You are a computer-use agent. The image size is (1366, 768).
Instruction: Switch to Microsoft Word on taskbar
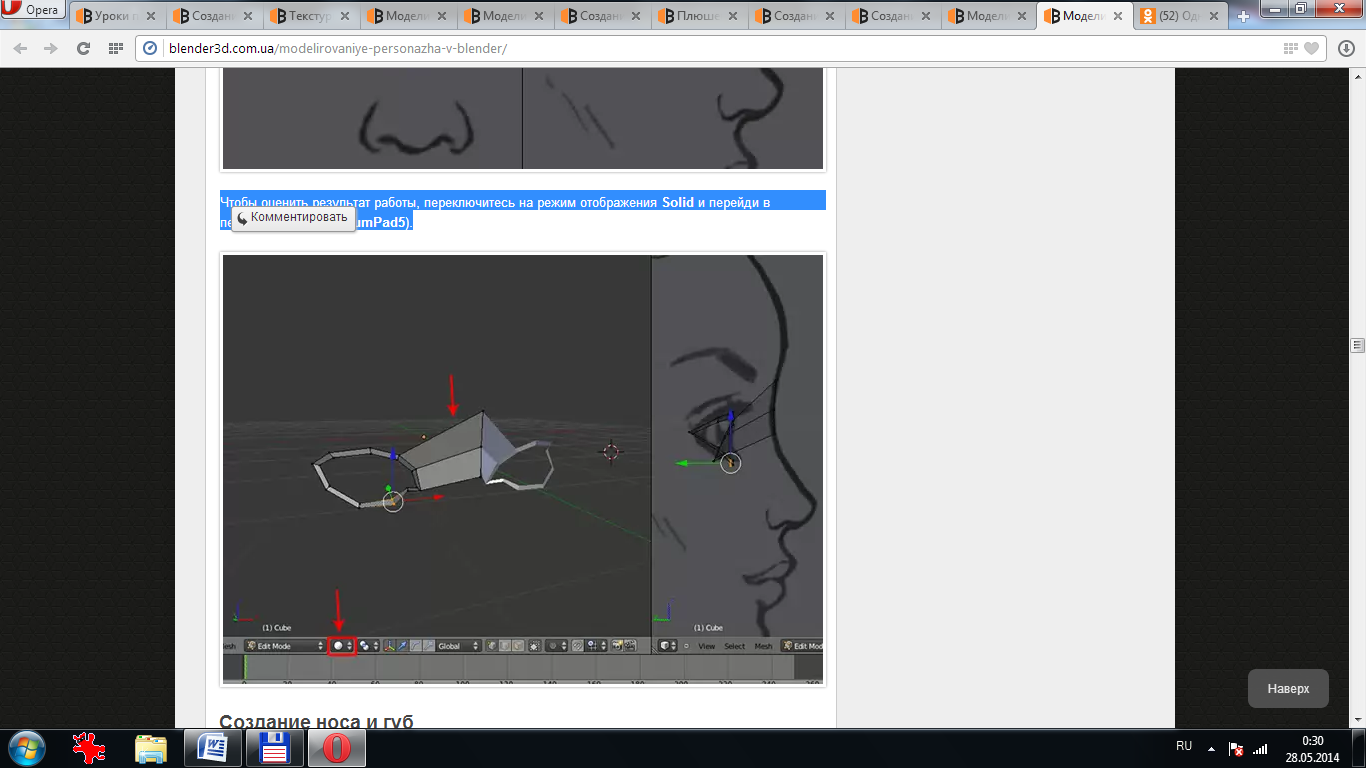pos(212,748)
